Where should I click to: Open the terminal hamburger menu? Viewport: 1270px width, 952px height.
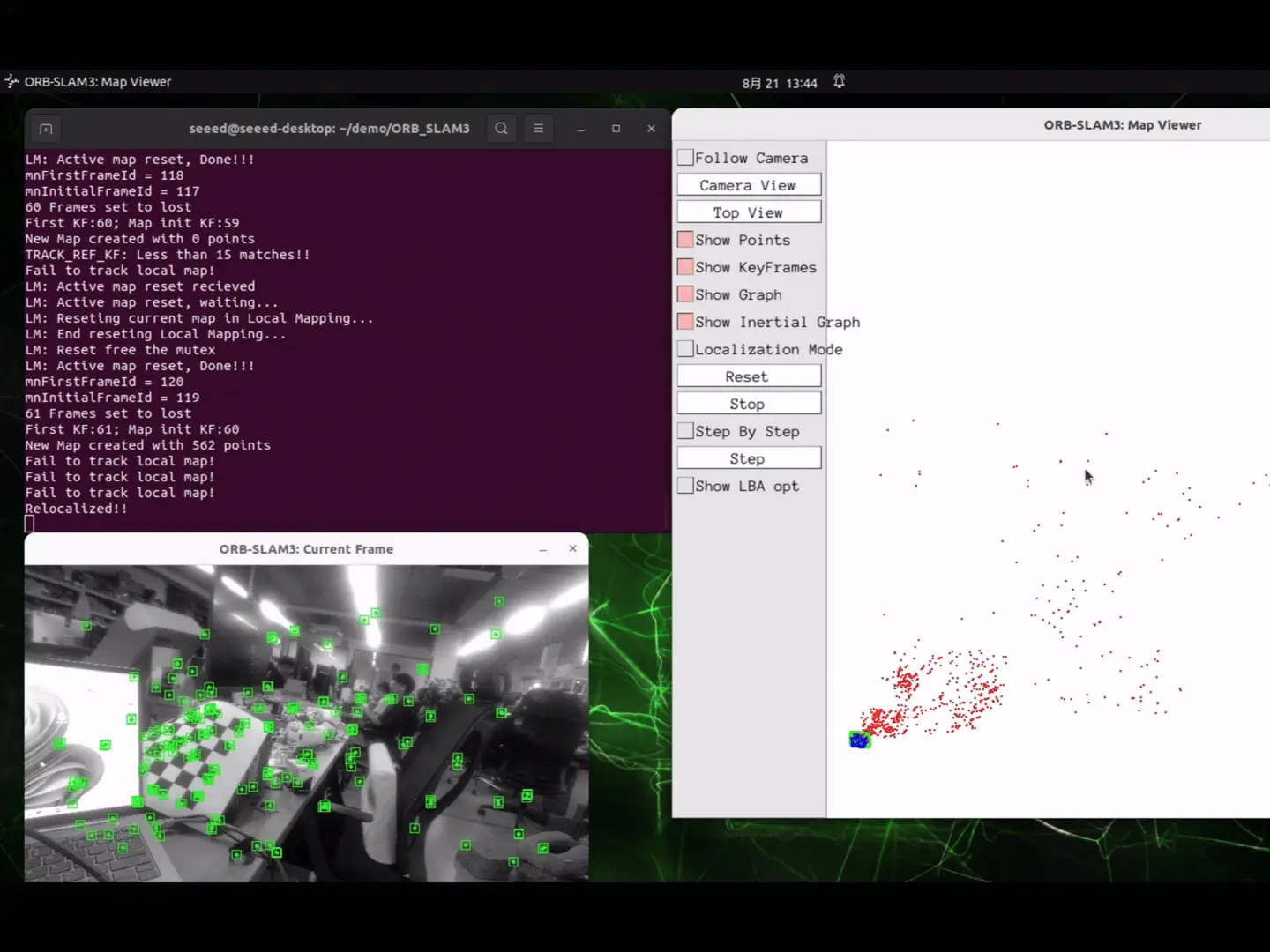click(538, 129)
